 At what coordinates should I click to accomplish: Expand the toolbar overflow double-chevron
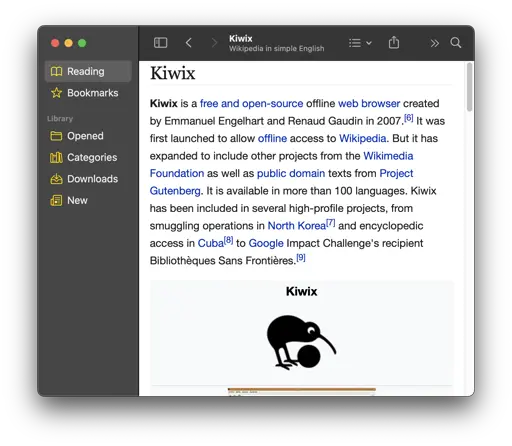point(434,43)
